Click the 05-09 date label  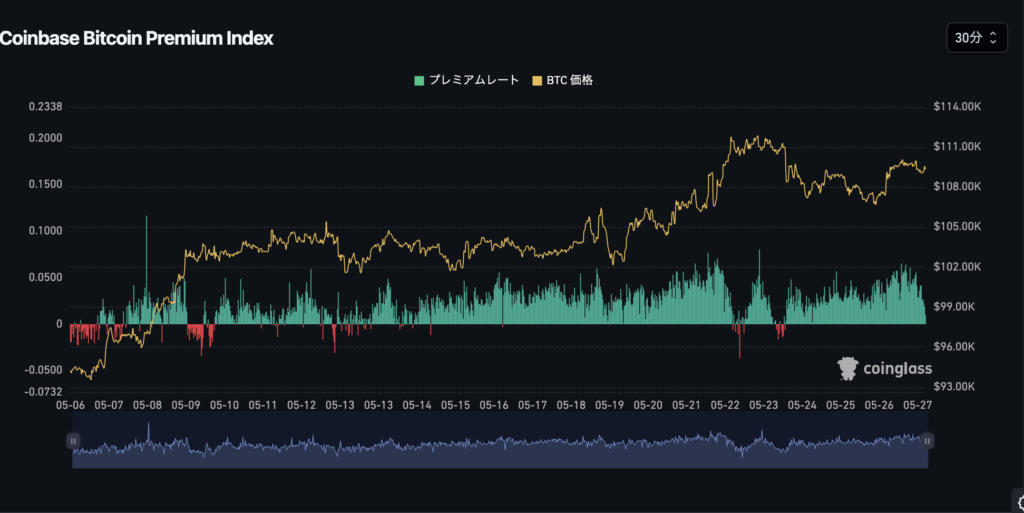[x=185, y=405]
